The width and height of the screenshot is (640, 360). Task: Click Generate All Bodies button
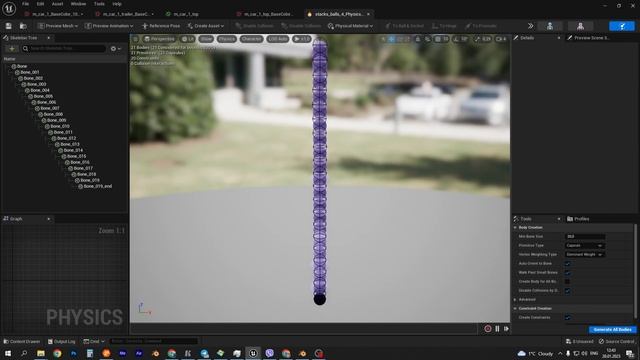click(x=612, y=329)
